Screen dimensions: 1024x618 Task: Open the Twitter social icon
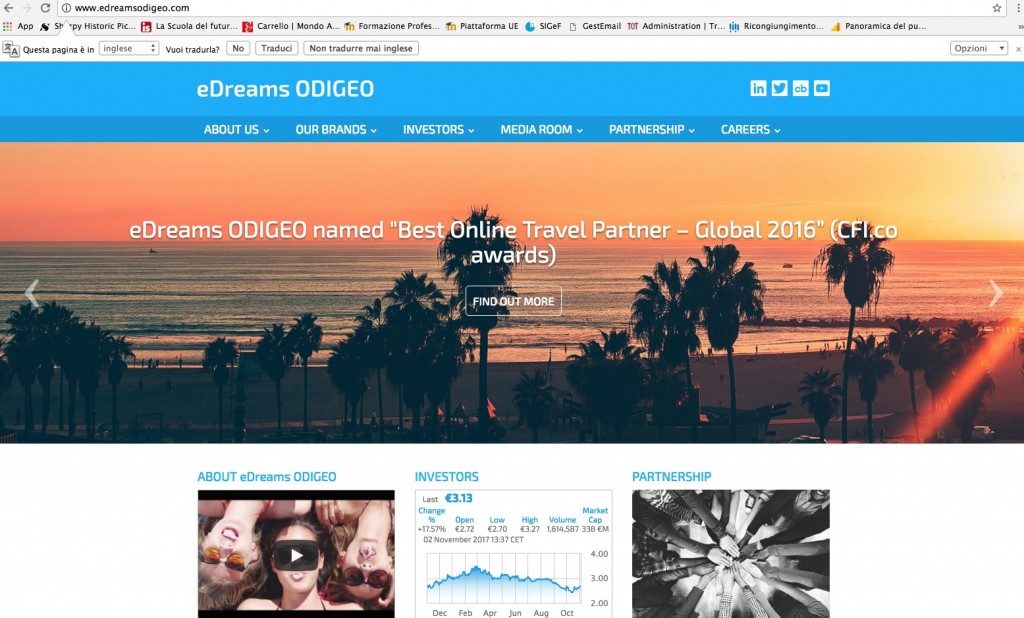(780, 88)
